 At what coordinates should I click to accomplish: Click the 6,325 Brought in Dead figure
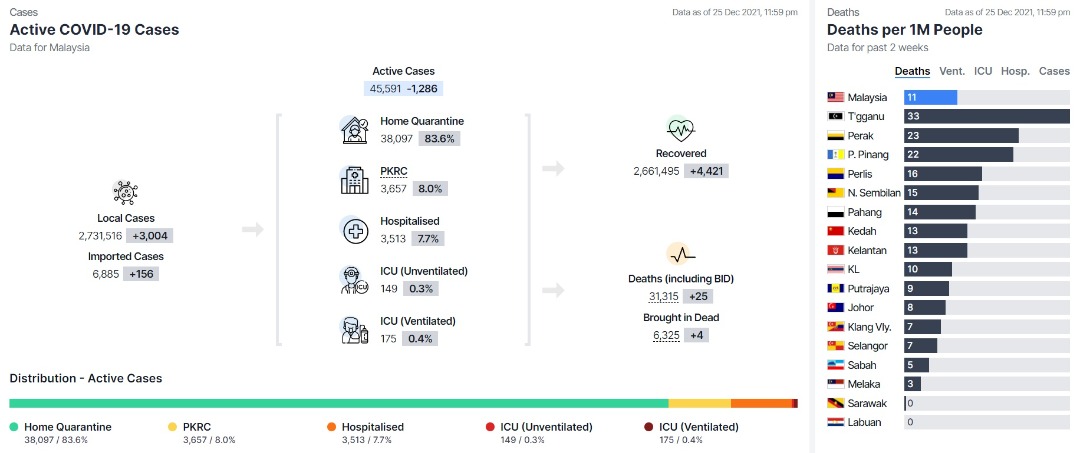click(x=667, y=335)
